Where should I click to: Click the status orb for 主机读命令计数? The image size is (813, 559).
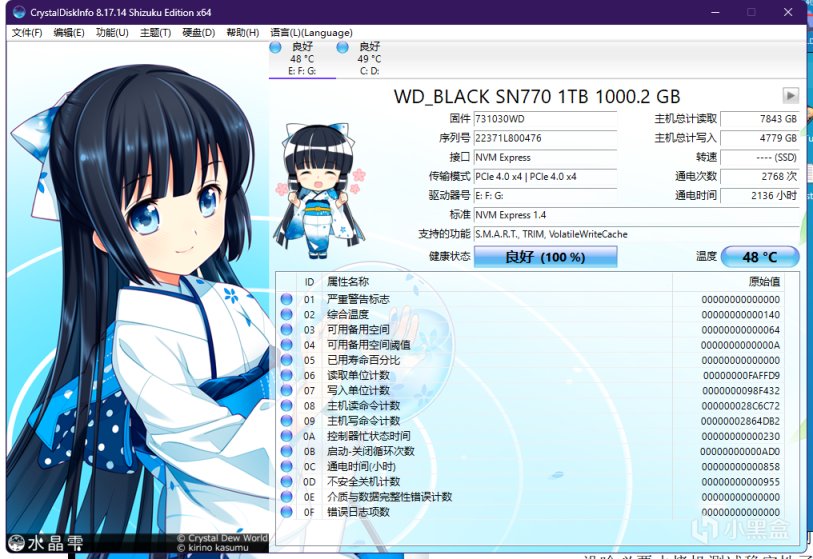tap(286, 406)
